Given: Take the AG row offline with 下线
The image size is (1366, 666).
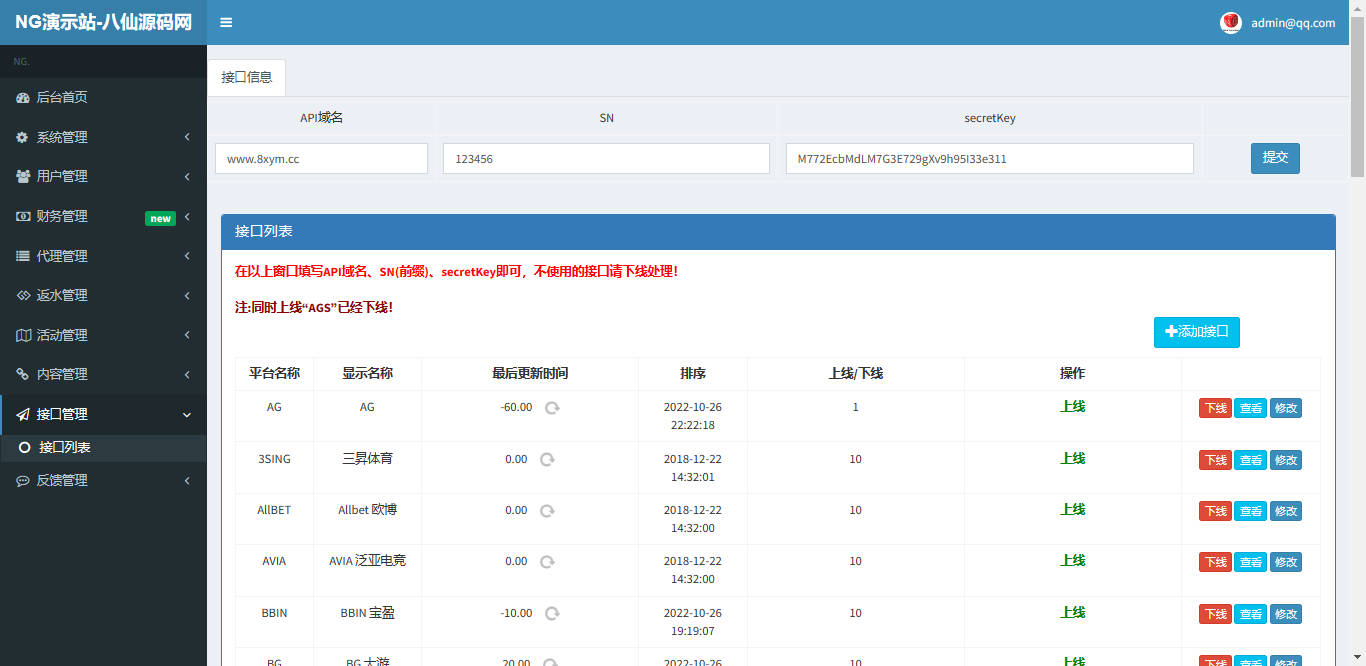Looking at the screenshot, I should (1215, 408).
